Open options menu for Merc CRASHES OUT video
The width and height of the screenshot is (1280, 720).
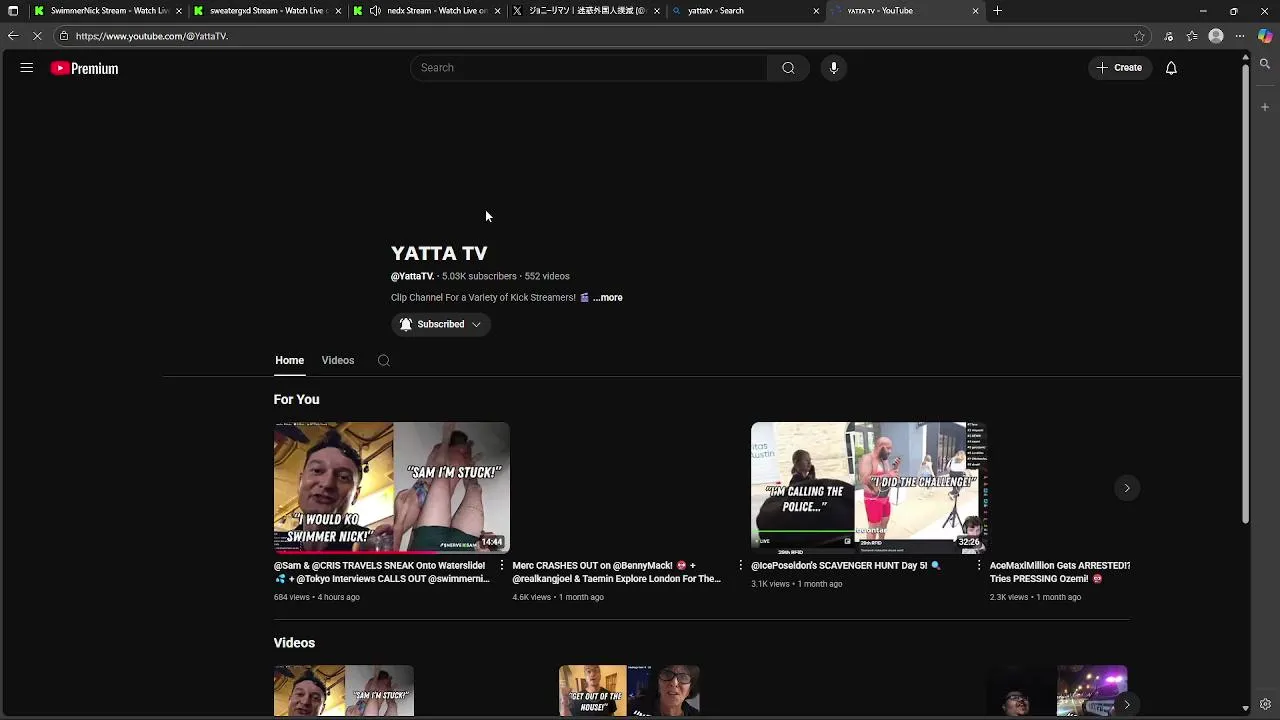(x=740, y=566)
